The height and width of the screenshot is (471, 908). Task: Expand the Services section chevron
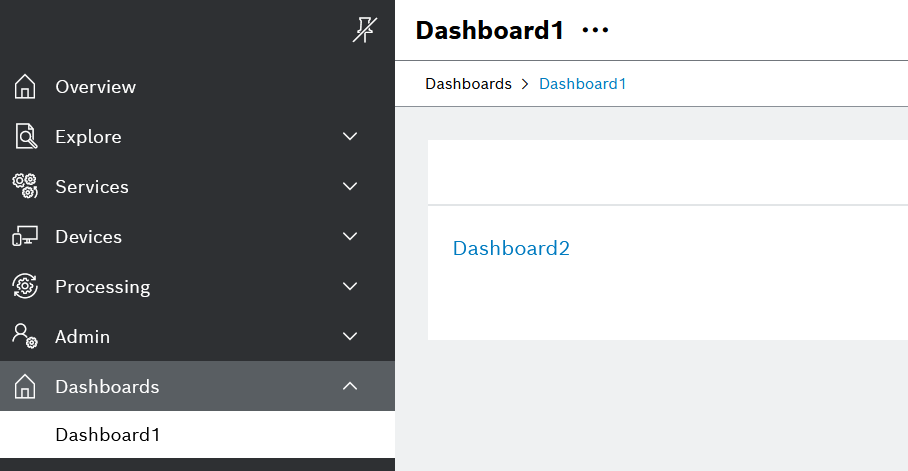tap(350, 187)
